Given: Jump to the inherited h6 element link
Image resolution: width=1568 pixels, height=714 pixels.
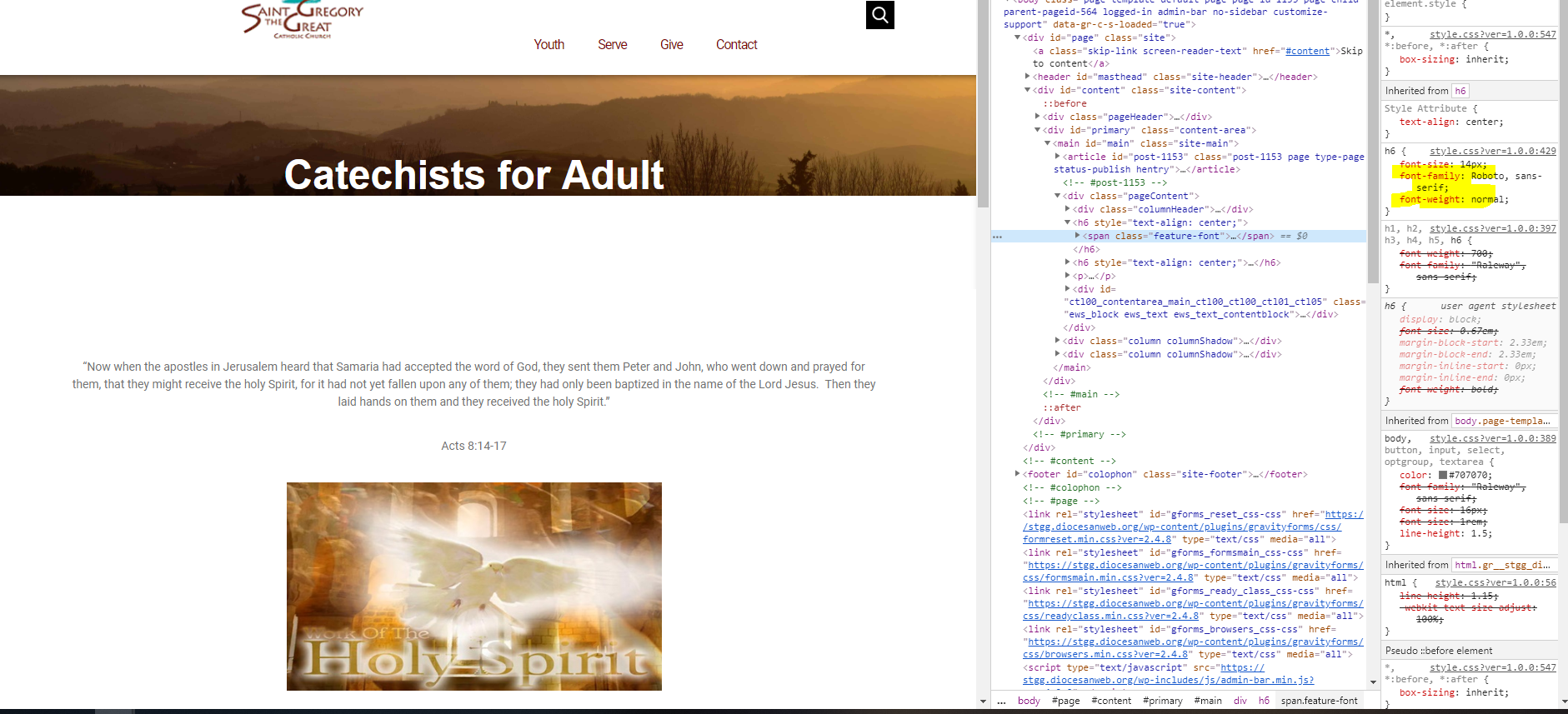Looking at the screenshot, I should click(1460, 91).
